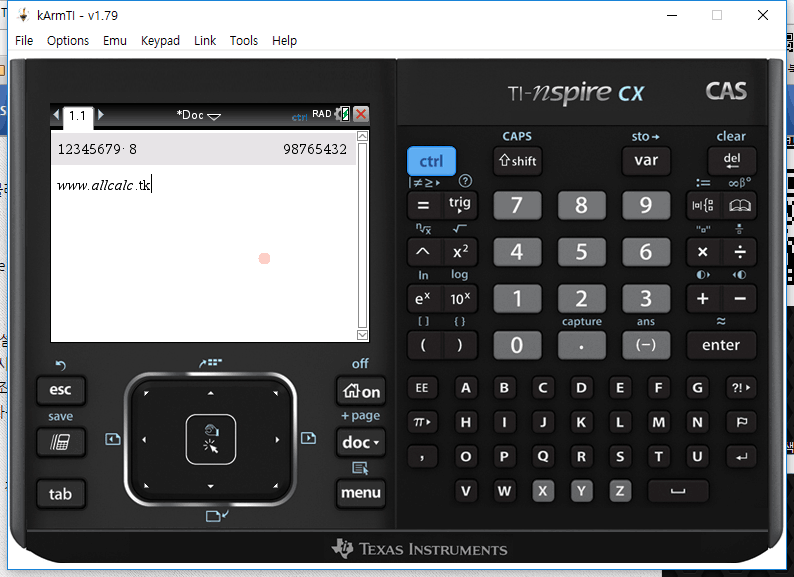
Task: Click the decimal point key
Action: [581, 345]
